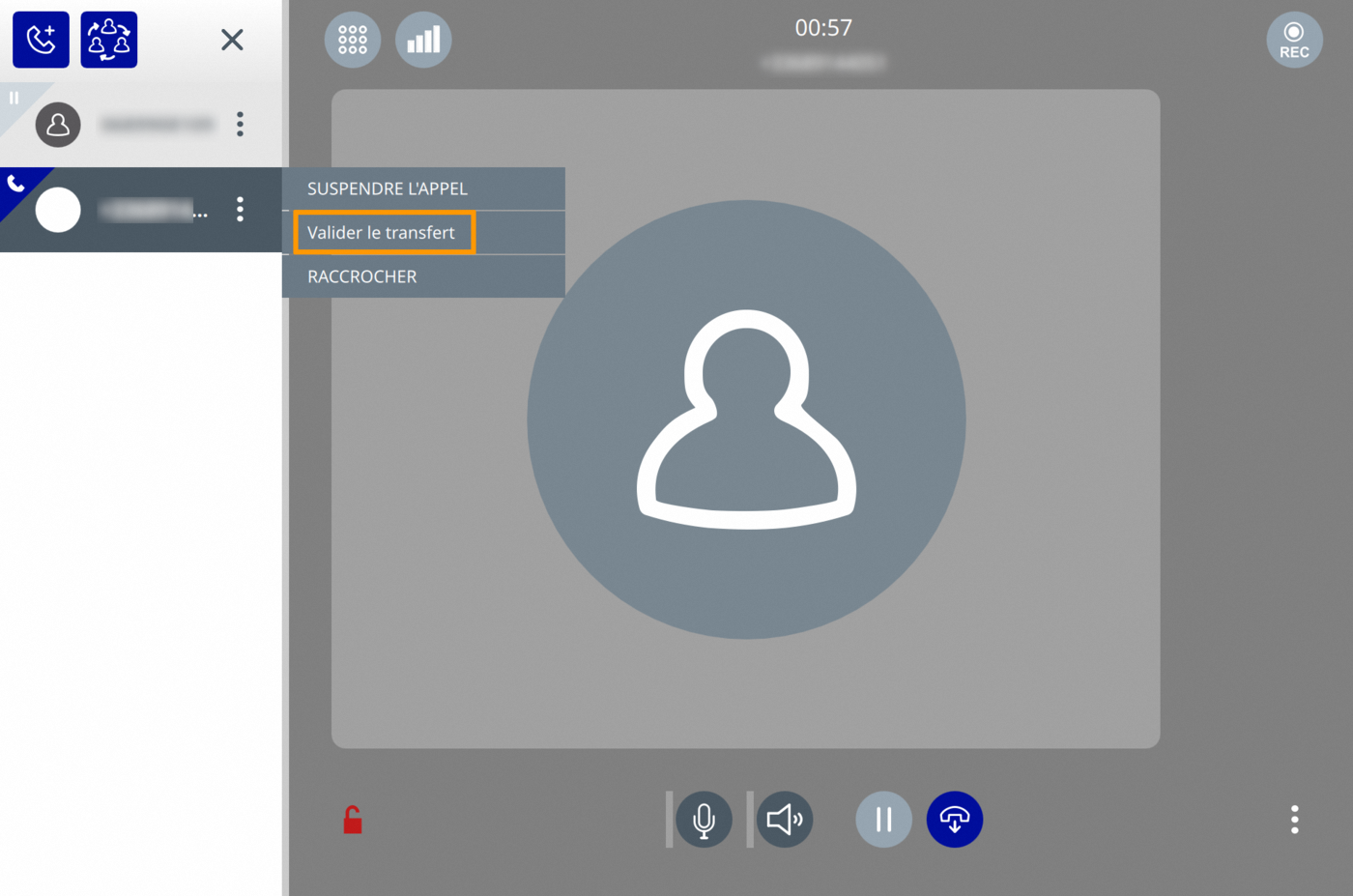Open the conference transfer icon
This screenshot has height=896, width=1353.
pos(108,40)
